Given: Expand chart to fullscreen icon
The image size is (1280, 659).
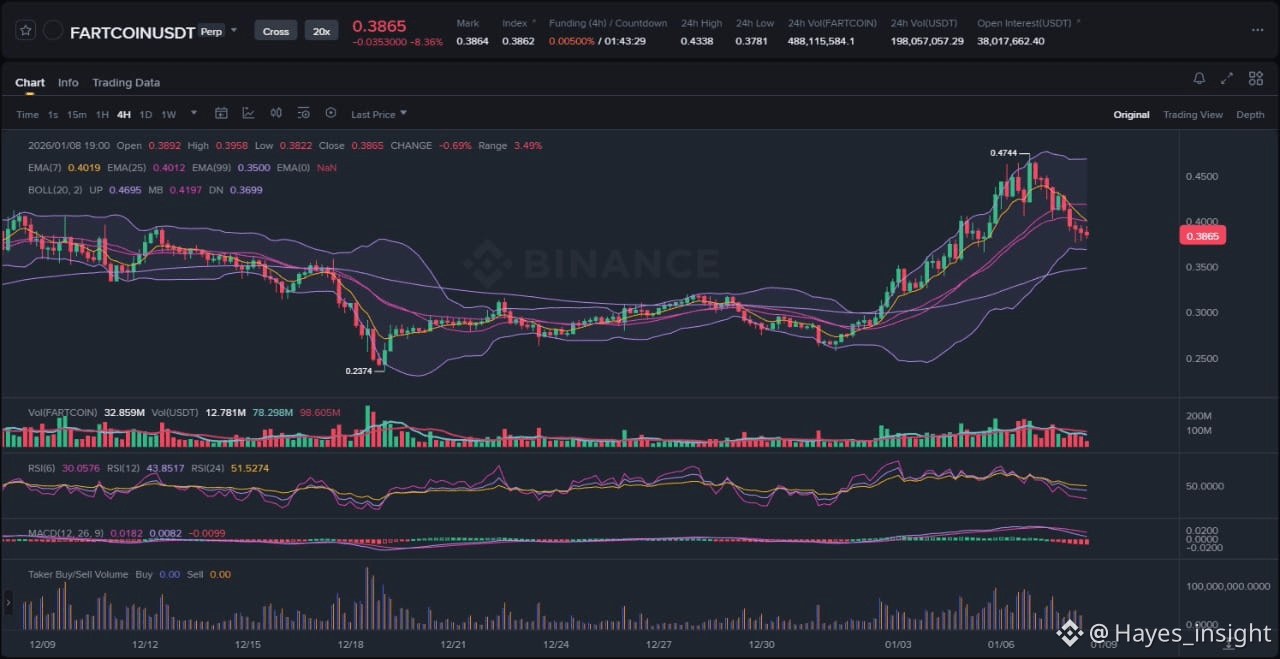Looking at the screenshot, I should point(1227,78).
